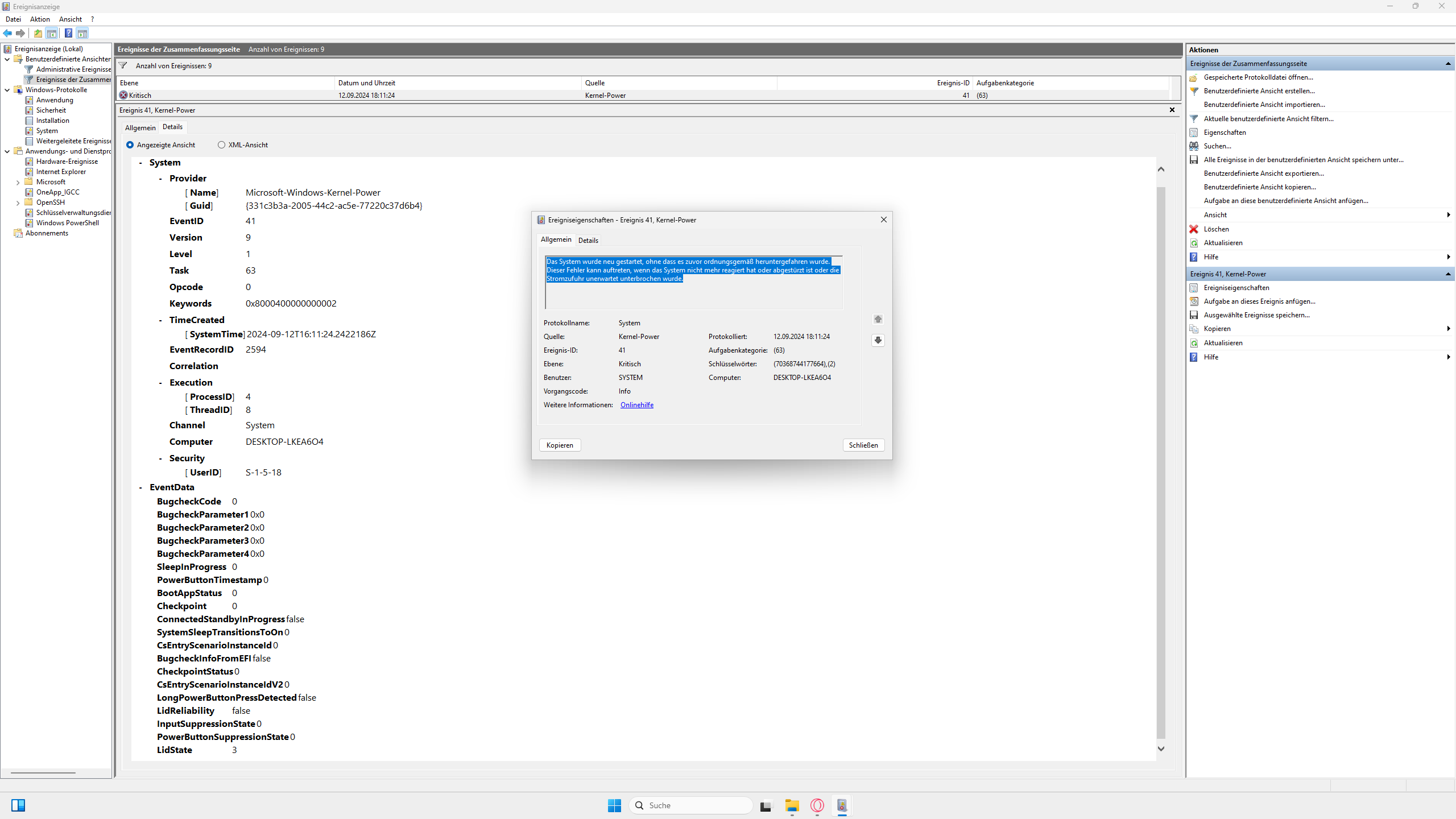Click the red Kritisch error icon in the event row

click(x=123, y=95)
